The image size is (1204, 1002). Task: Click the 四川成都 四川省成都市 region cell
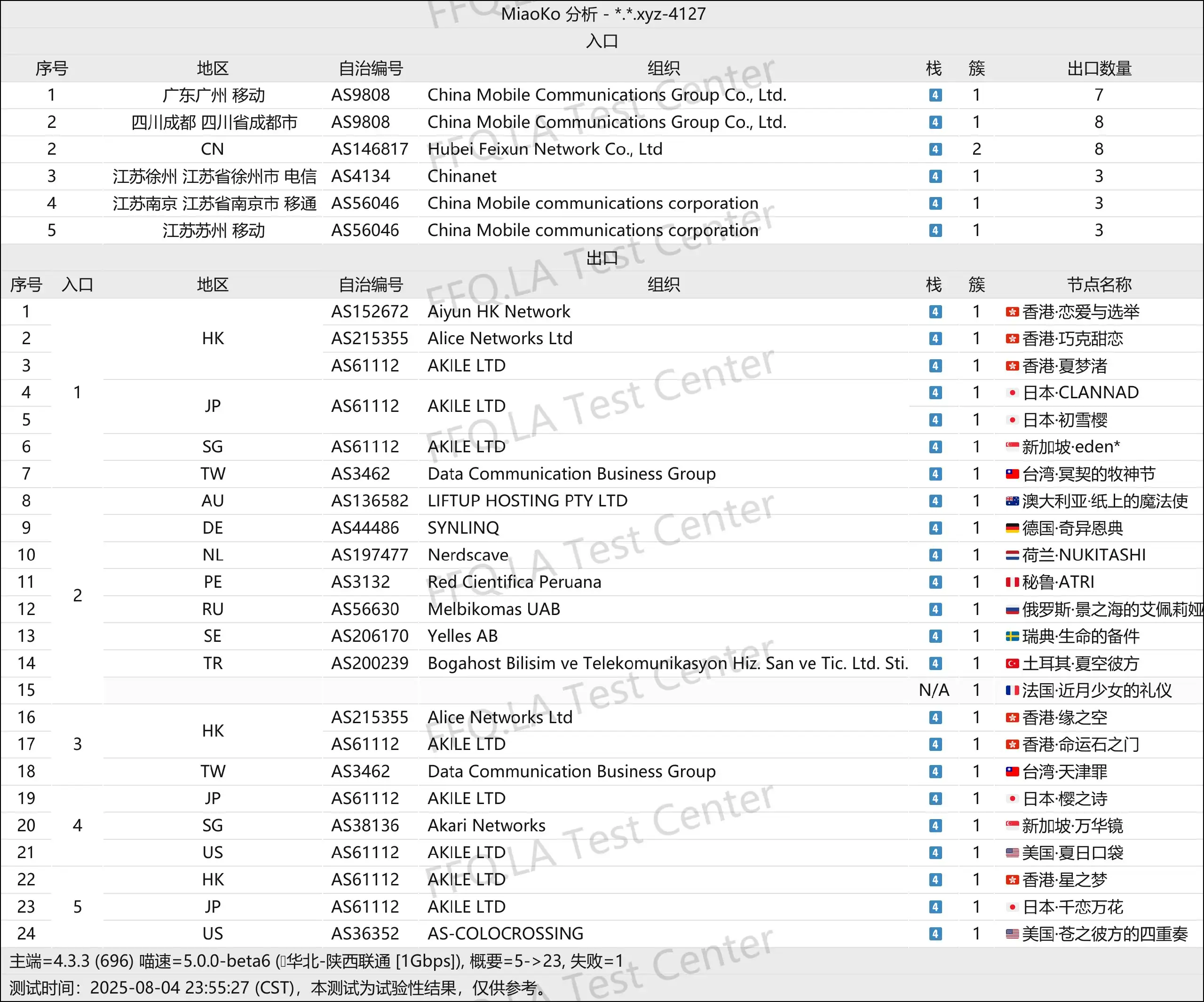pyautogui.click(x=214, y=122)
